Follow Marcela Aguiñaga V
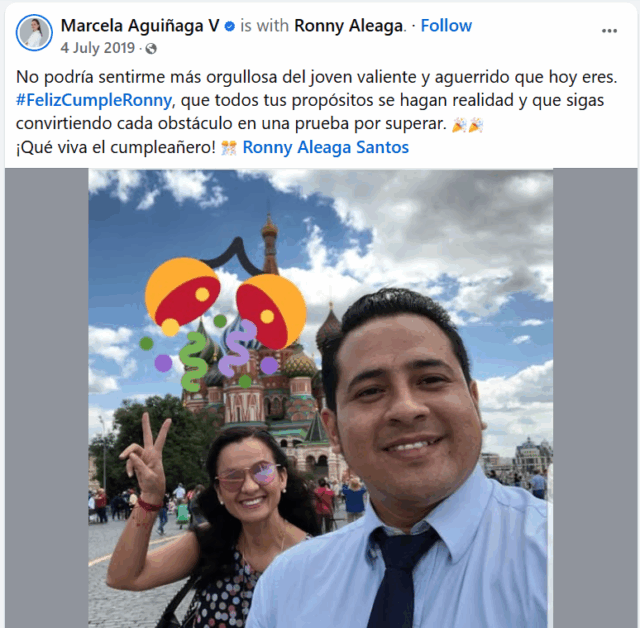 point(446,26)
